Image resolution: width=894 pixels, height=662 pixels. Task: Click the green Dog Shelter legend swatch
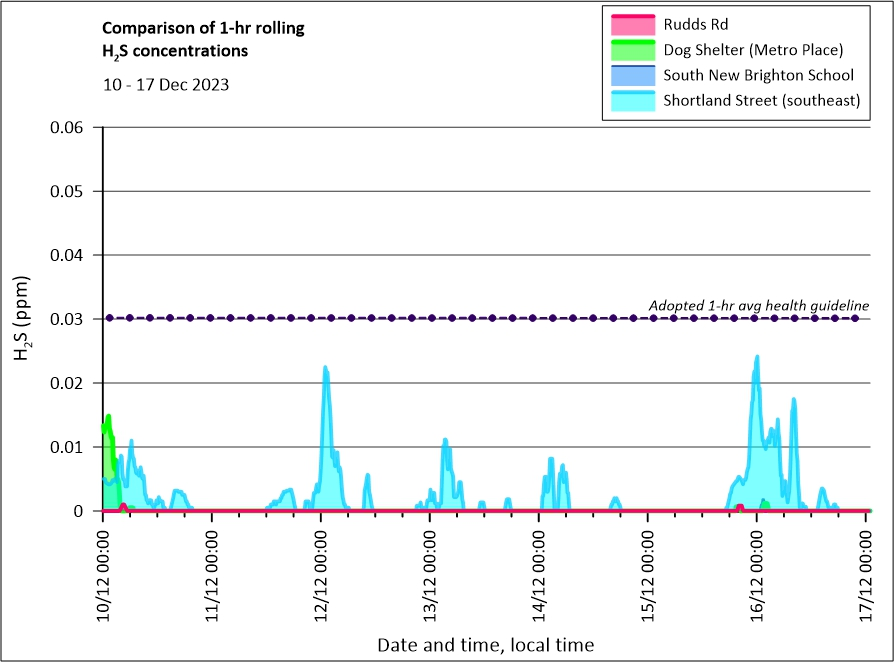coord(630,49)
